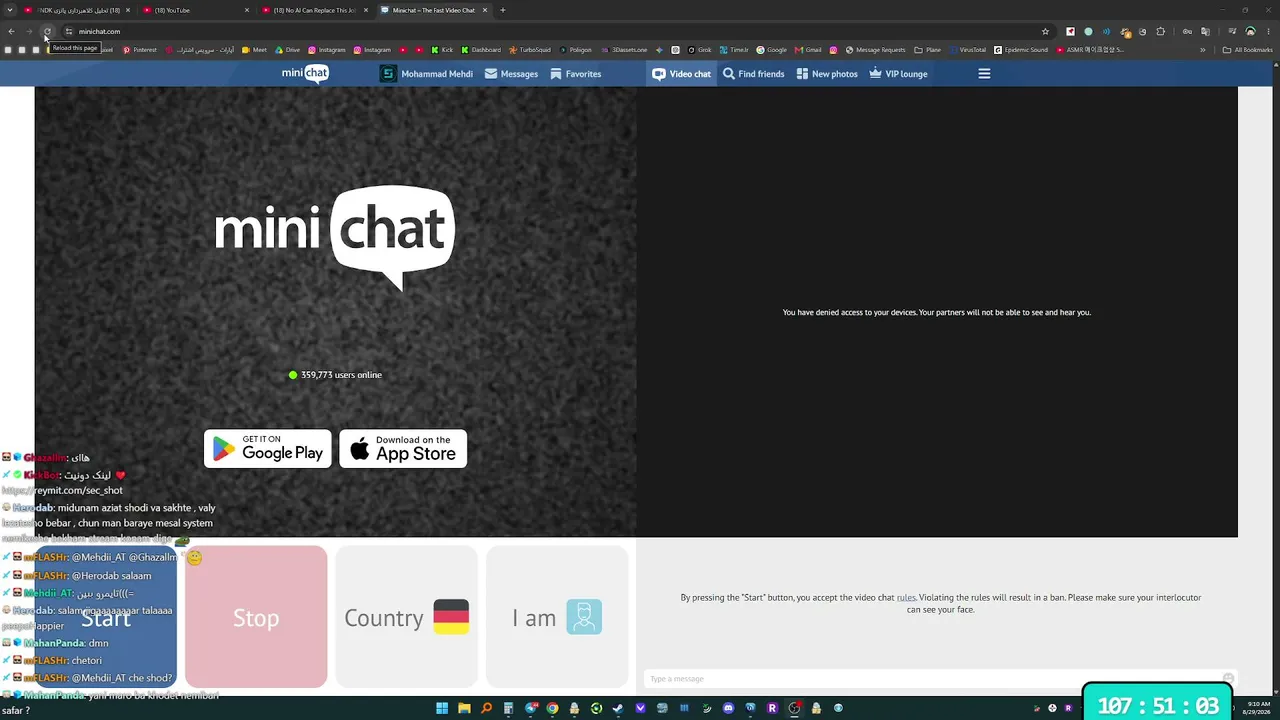
Task: Click the Start button
Action: point(106,617)
